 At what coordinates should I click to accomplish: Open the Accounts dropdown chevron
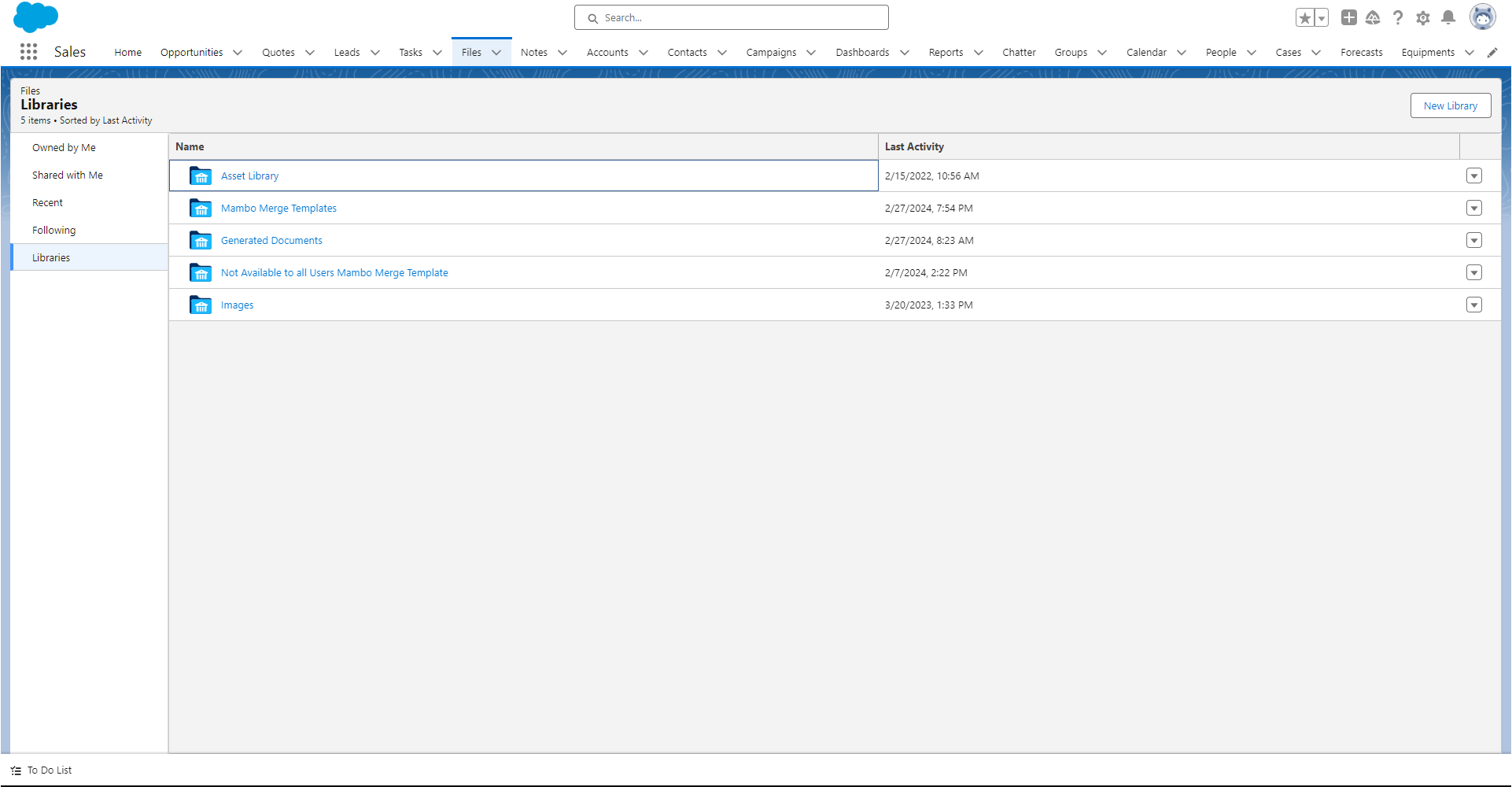(643, 52)
